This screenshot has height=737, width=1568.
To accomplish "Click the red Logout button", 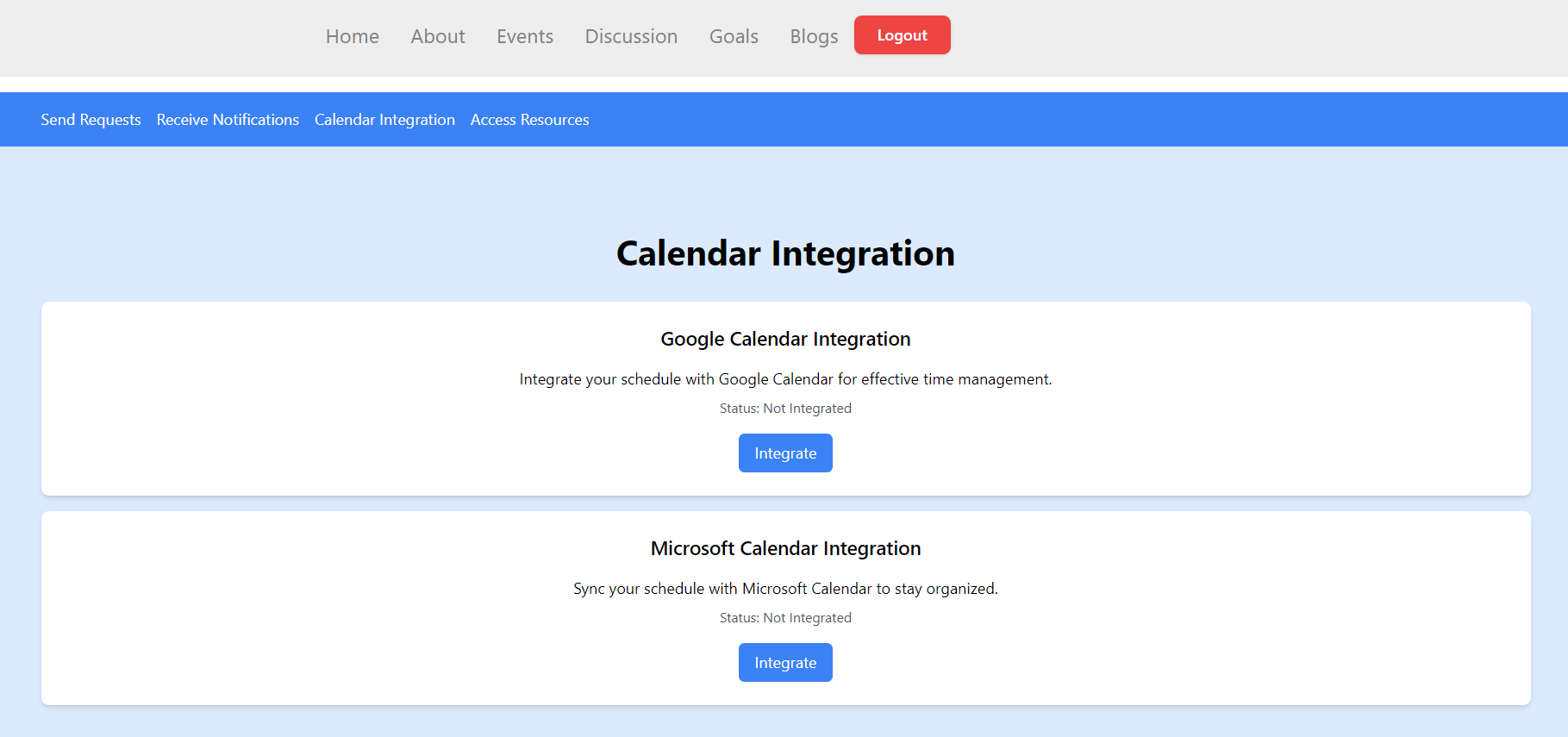I will 903,35.
